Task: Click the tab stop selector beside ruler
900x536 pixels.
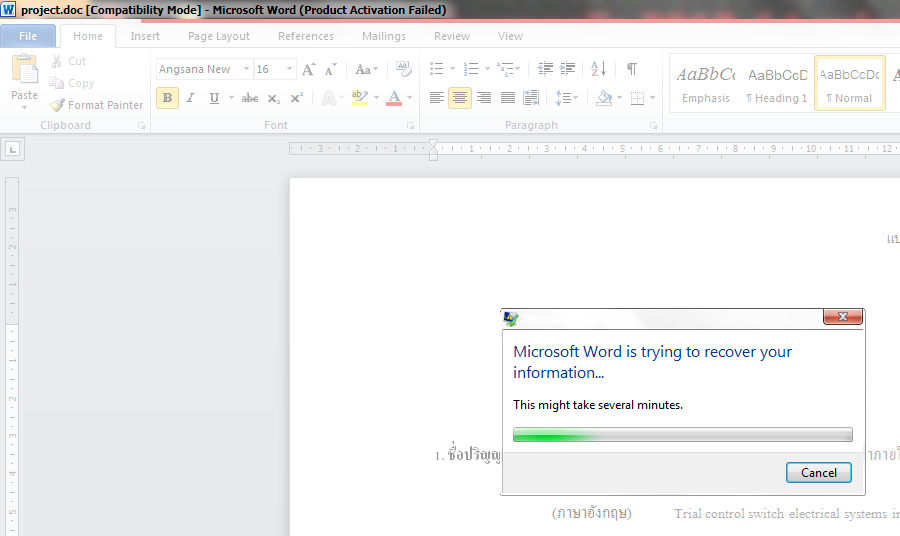Action: (13, 149)
